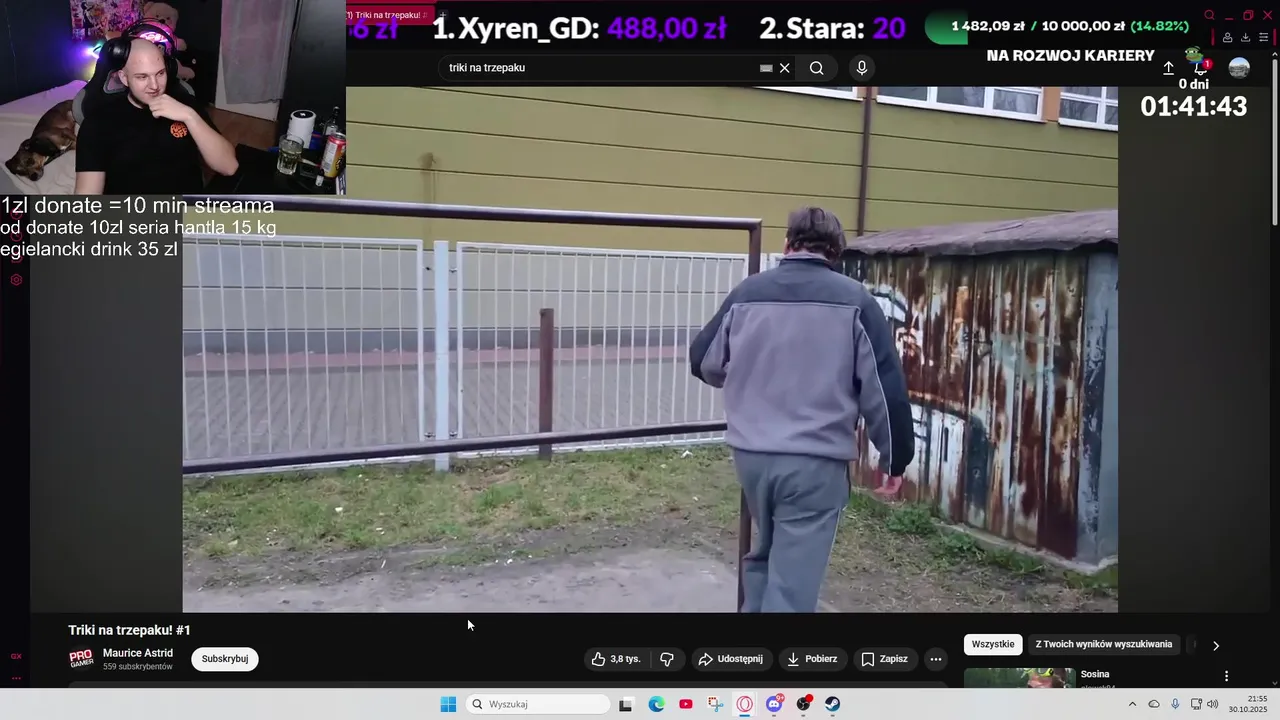Select the Wszystkie filter chip
Viewport: 1280px width, 720px height.
[x=993, y=644]
